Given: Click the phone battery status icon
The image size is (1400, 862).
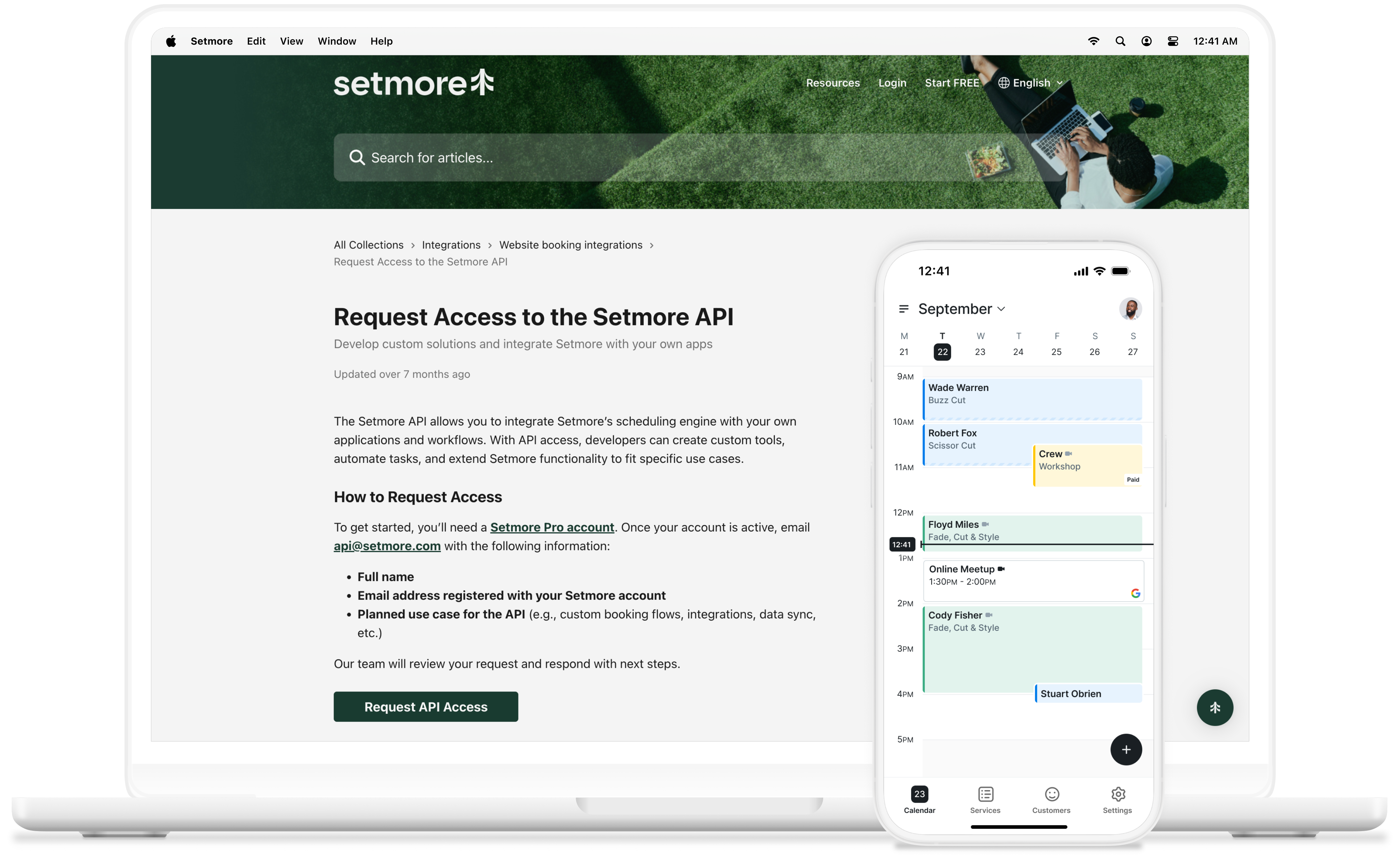Looking at the screenshot, I should pyautogui.click(x=1120, y=271).
